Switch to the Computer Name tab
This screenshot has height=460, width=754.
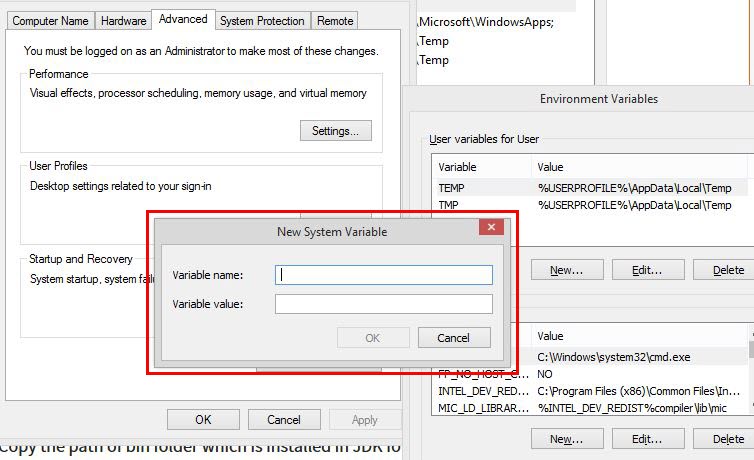click(x=50, y=20)
